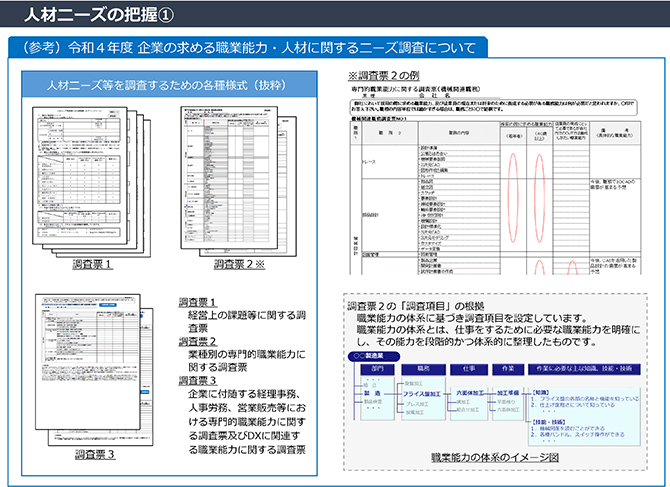Click the 作業 header box in the diagram
Image resolution: width=670 pixels, height=487 pixels.
point(508,369)
